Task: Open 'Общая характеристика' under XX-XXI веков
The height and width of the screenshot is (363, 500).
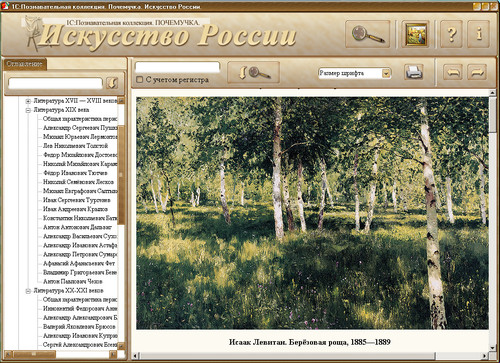Action: [80, 299]
